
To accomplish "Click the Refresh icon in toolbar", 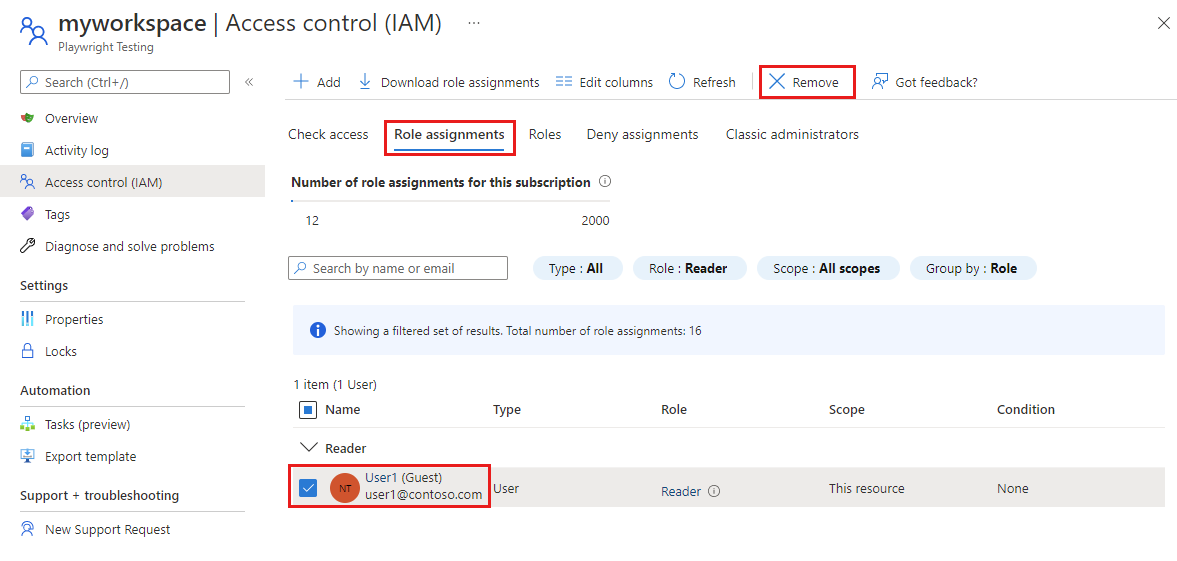I will click(677, 82).
